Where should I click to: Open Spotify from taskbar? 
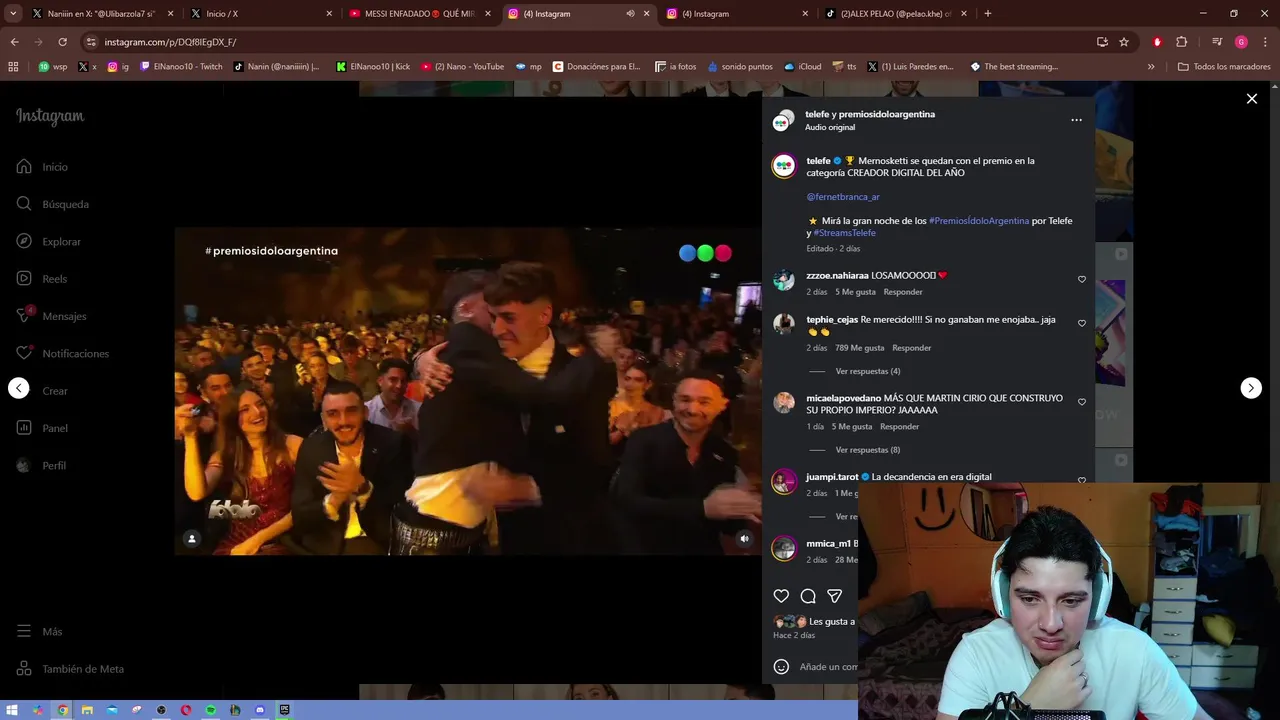pos(211,710)
